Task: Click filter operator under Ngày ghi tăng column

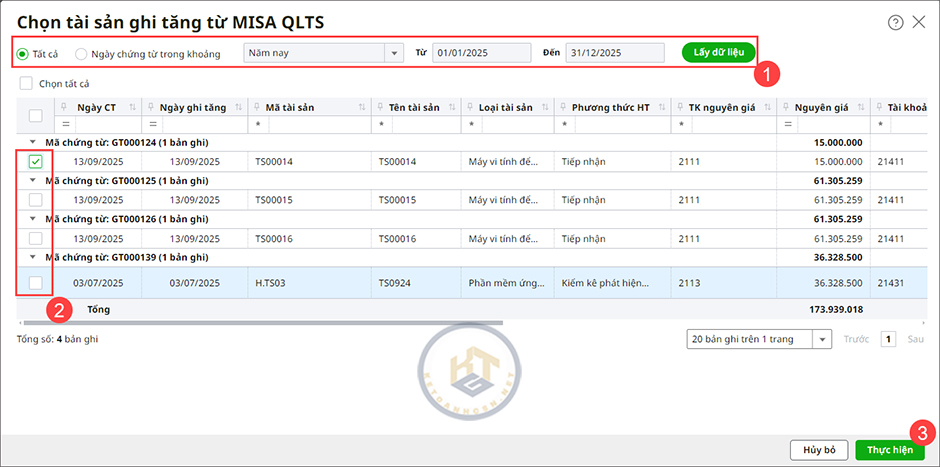Action: [x=152, y=125]
